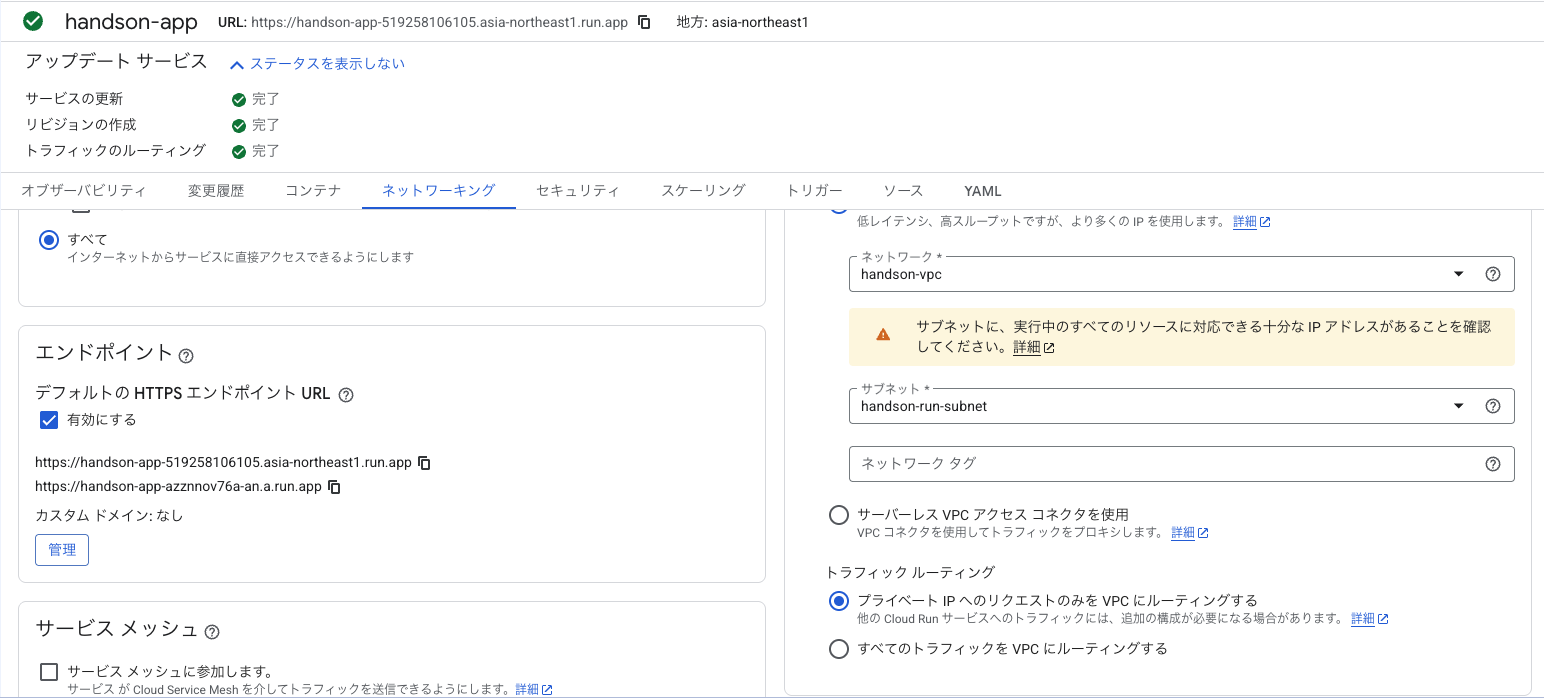Click the 管理 custom domain button
1544x699 pixels.
tap(62, 550)
